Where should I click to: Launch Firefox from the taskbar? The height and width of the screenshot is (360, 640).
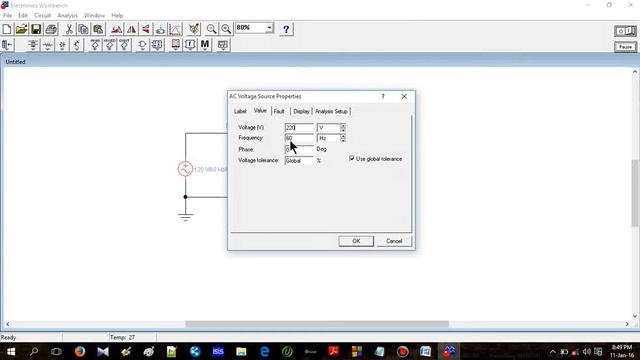(80, 351)
